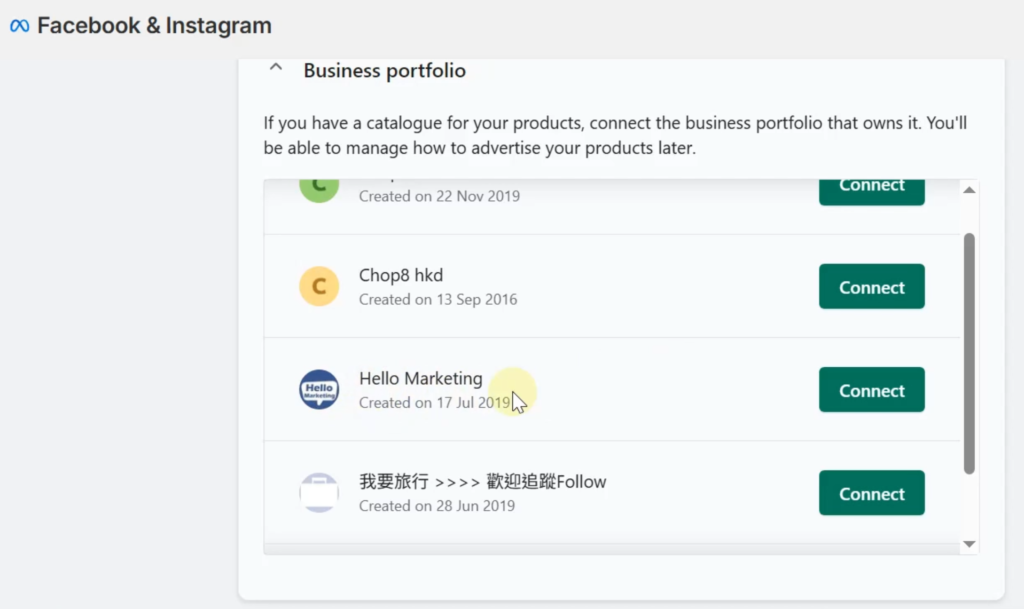Screen dimensions: 1024x609
Task: Click the briefcase avatar of 我要旅行 portfolio
Action: coord(319,493)
